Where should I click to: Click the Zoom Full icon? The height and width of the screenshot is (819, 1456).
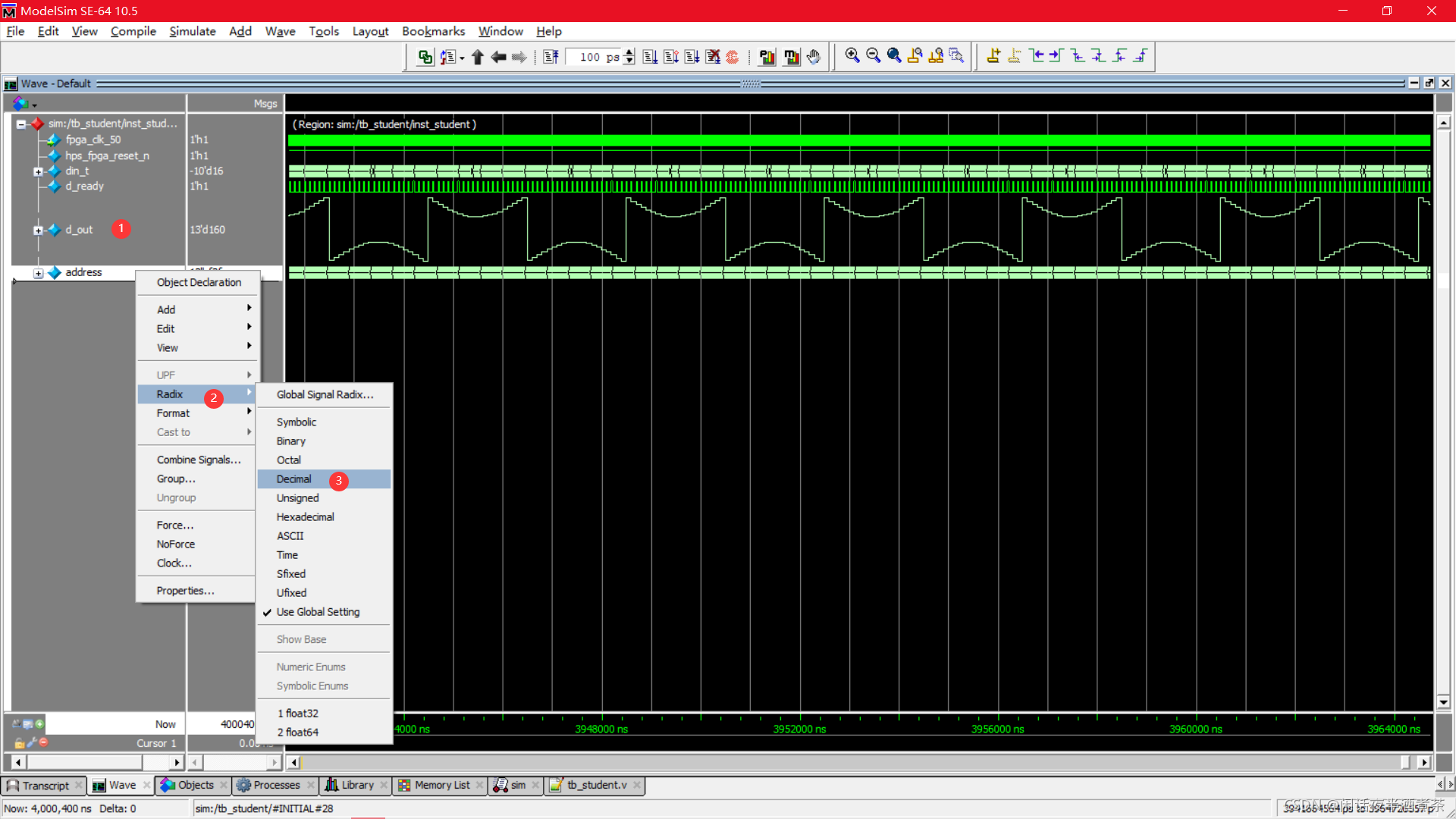(894, 56)
